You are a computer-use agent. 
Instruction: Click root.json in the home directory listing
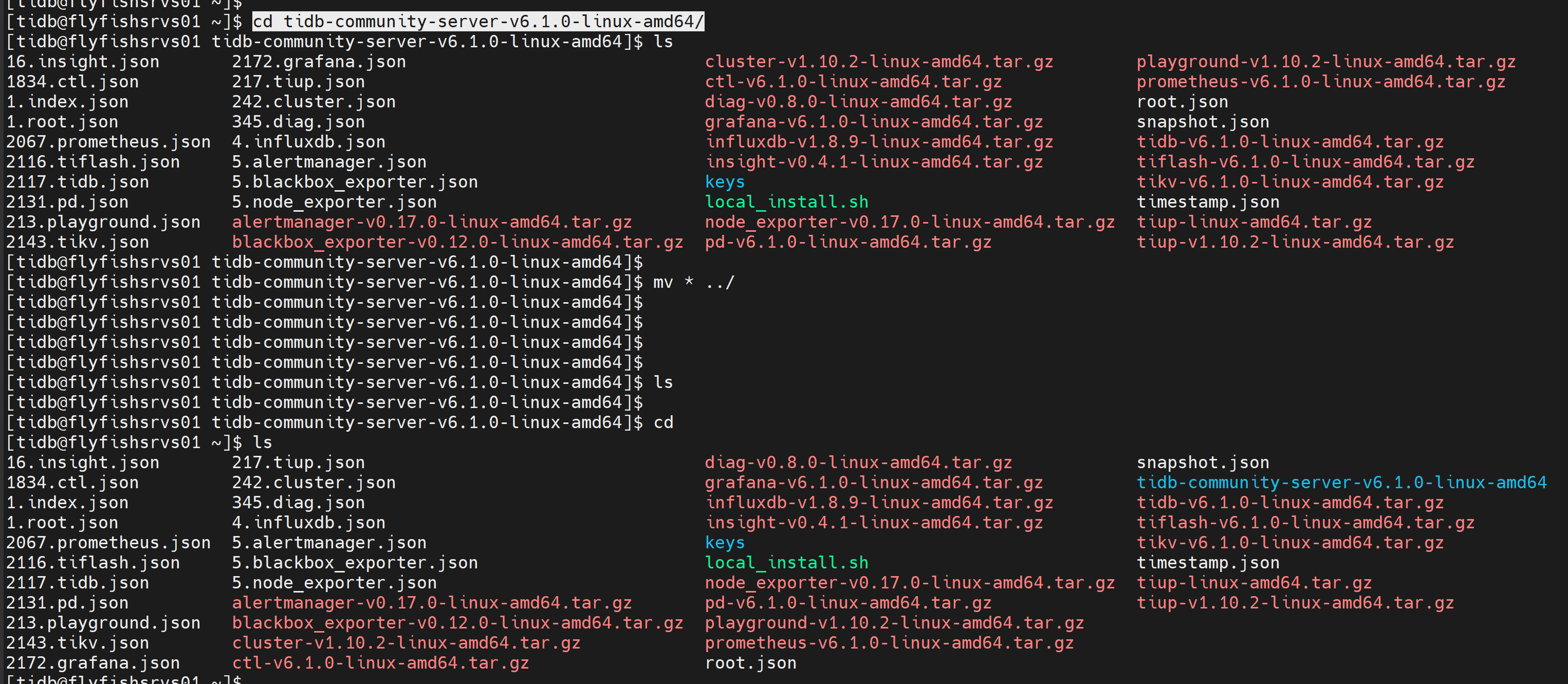point(750,663)
